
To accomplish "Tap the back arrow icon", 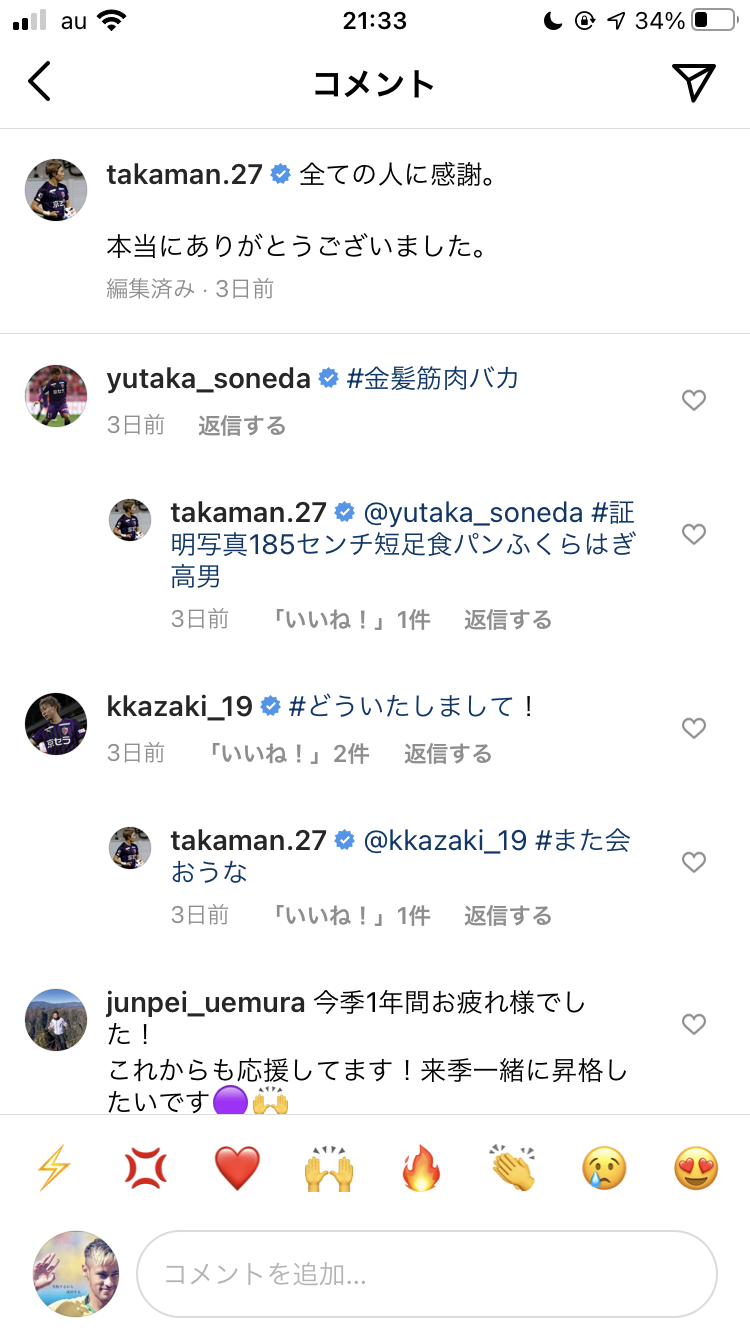I will tap(40, 82).
